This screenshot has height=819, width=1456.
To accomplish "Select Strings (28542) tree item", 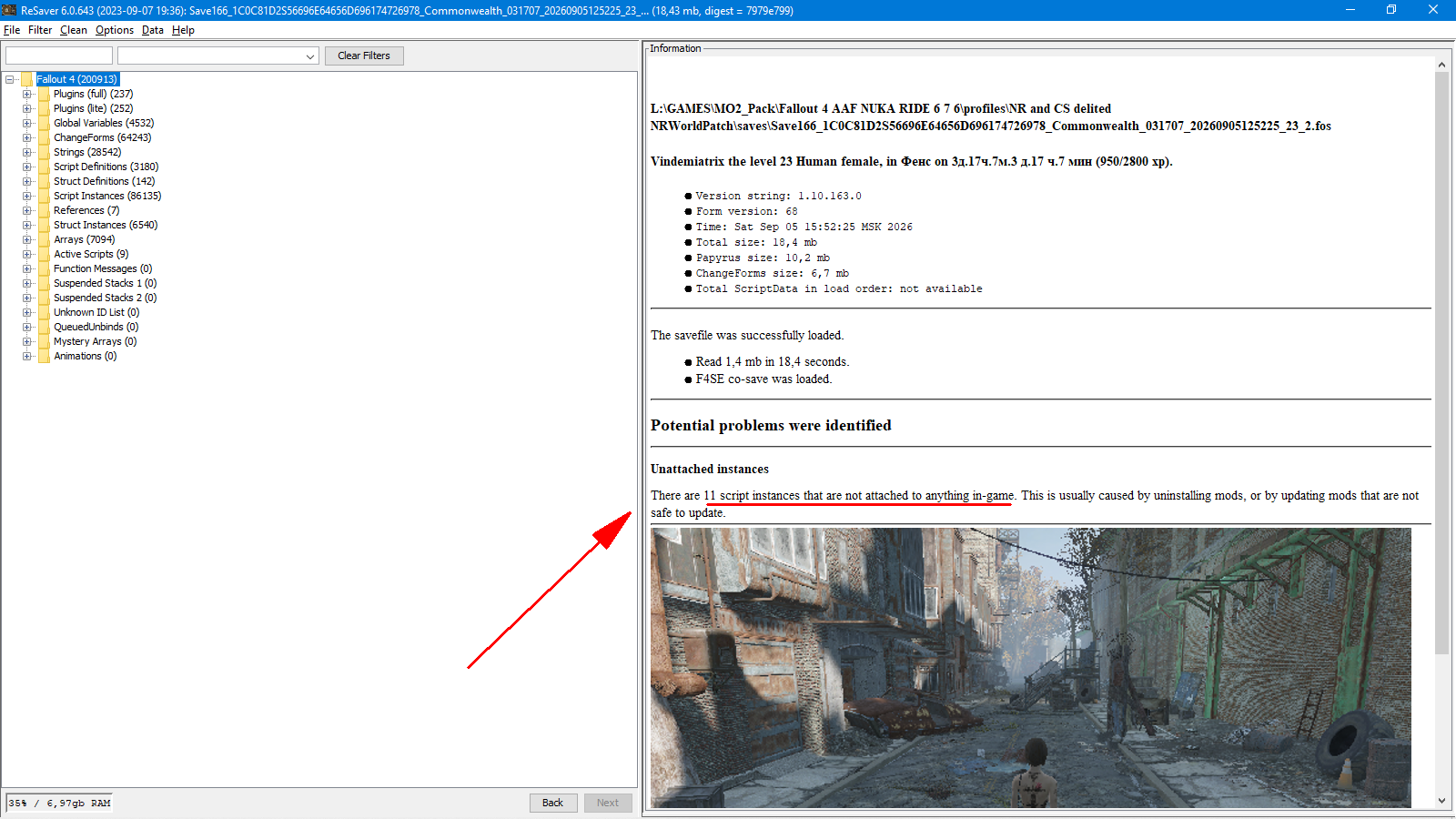I will [x=87, y=152].
